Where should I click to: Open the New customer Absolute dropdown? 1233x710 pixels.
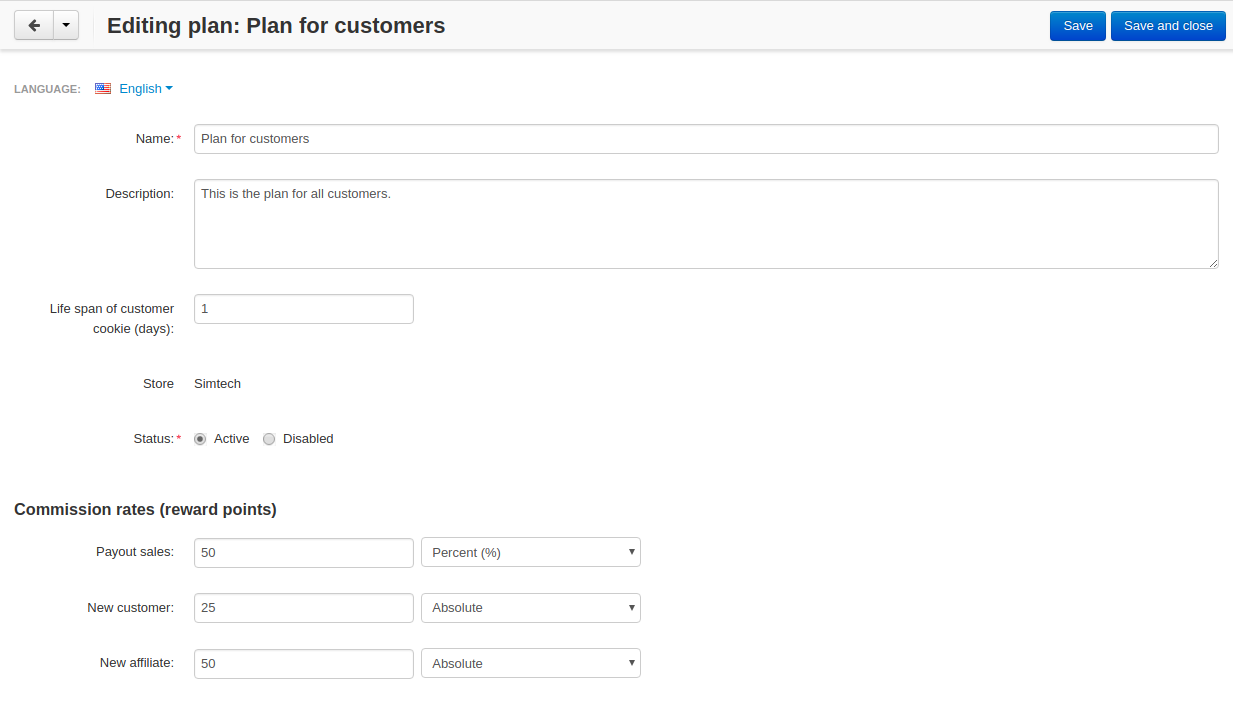tap(531, 607)
